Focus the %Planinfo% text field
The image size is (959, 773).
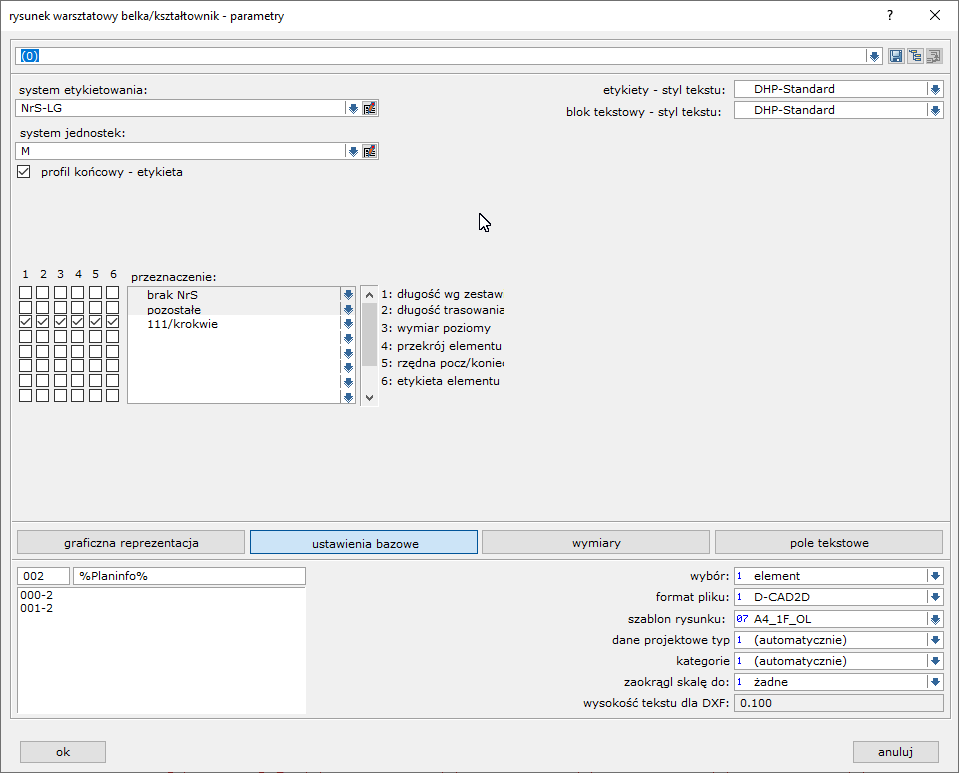tap(190, 576)
